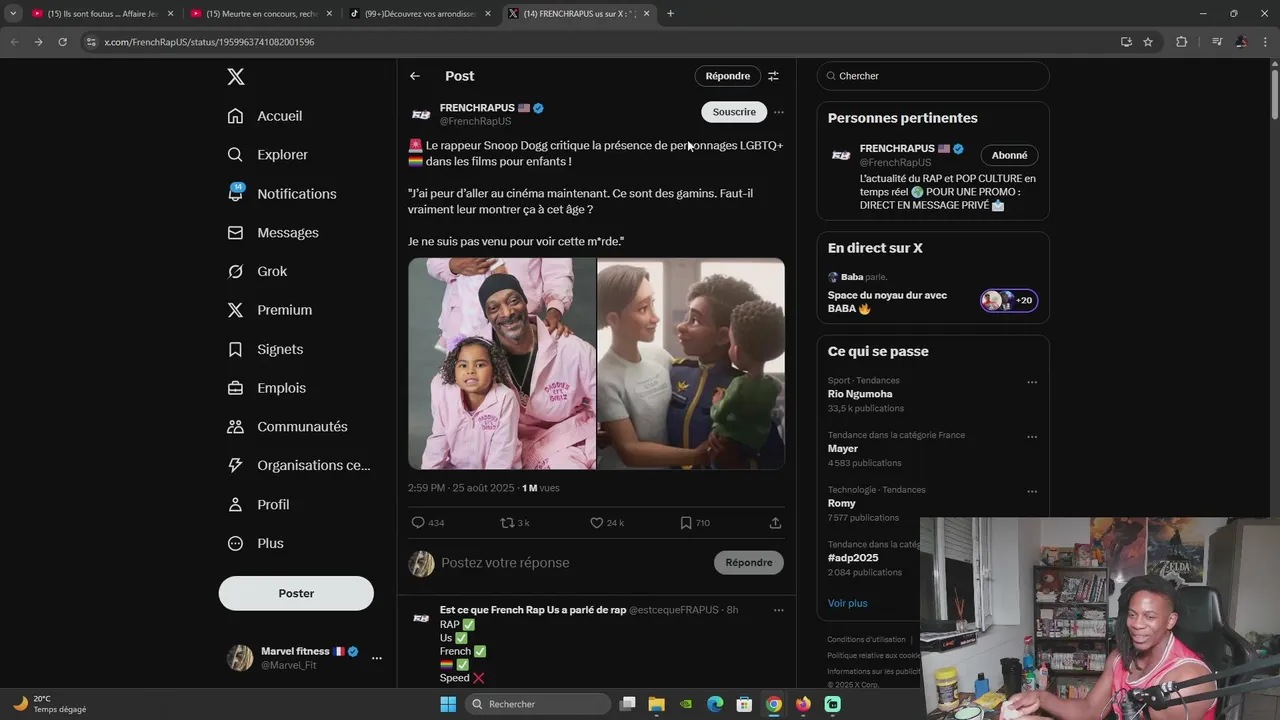1280x720 pixels.
Task: Open a new browser tab
Action: point(670,14)
